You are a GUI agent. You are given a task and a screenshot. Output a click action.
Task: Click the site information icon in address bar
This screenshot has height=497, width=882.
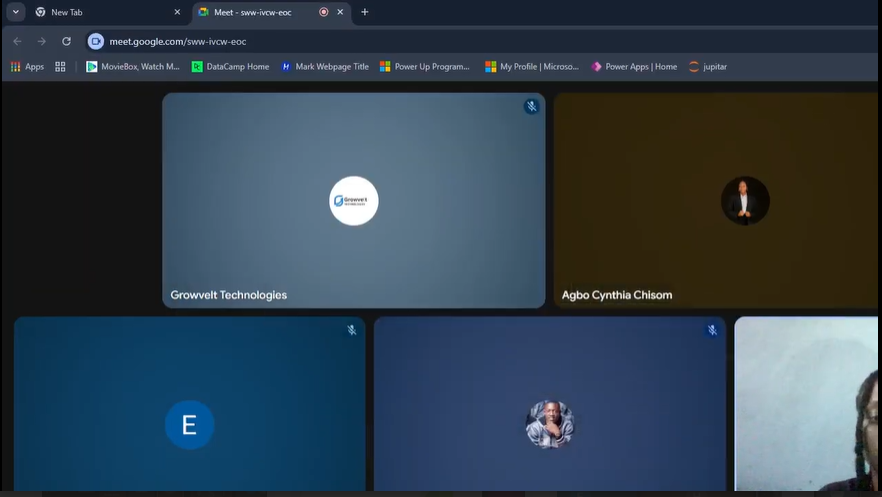(x=96, y=41)
